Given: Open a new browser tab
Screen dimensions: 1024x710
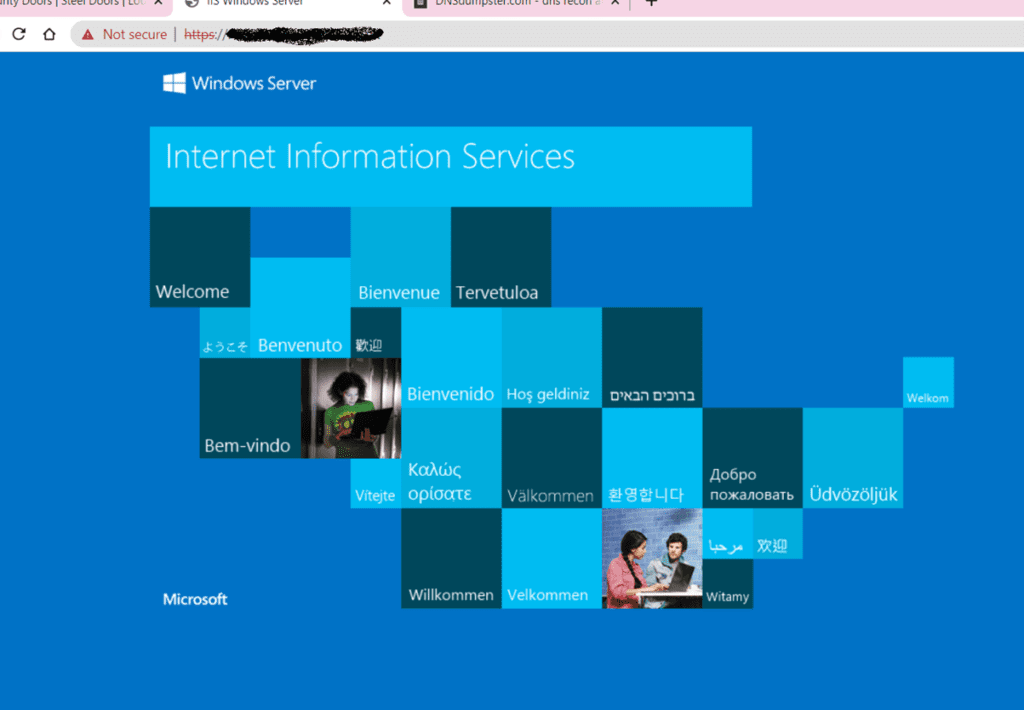Looking at the screenshot, I should click(x=651, y=3).
